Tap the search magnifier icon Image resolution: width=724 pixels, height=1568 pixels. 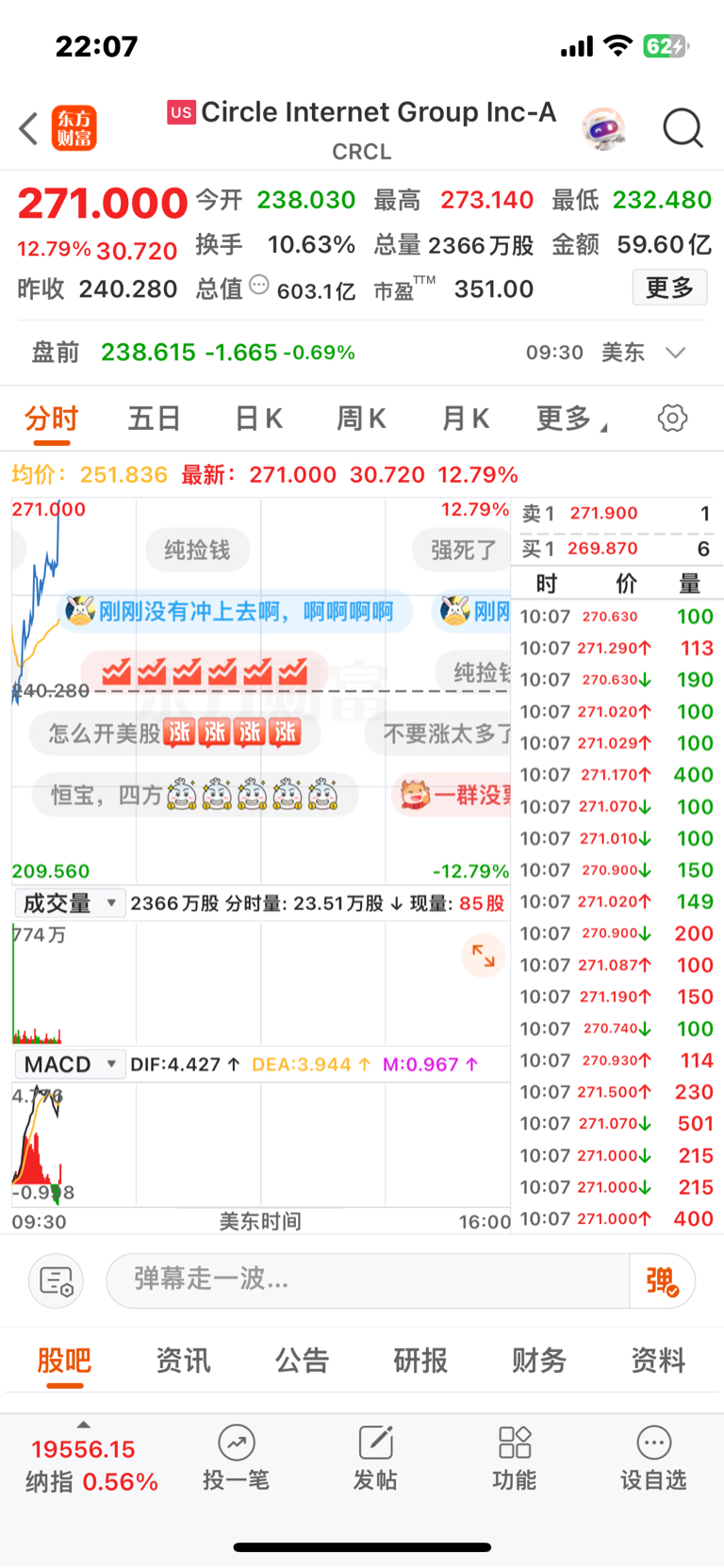pyautogui.click(x=683, y=128)
